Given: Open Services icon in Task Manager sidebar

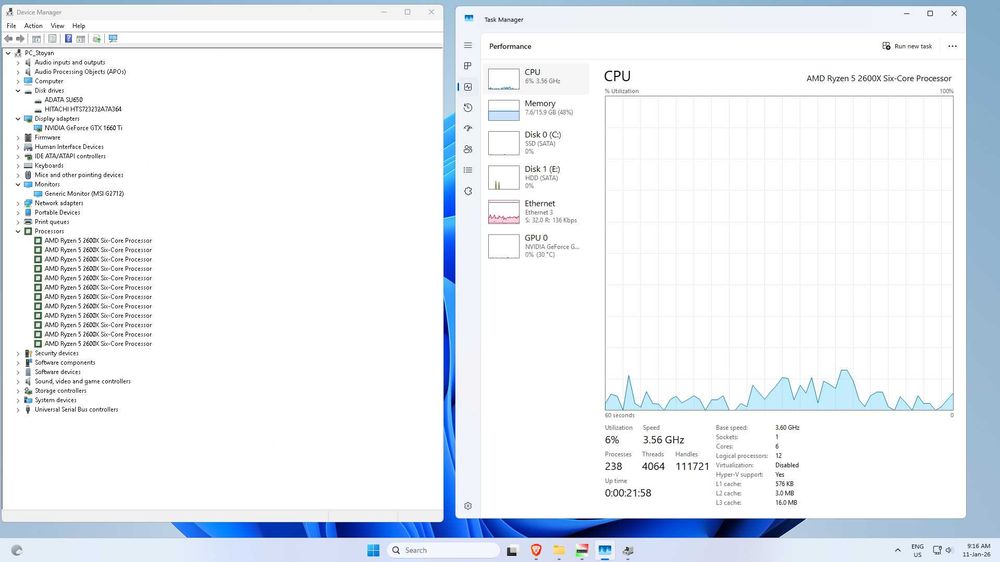Looking at the screenshot, I should (x=468, y=191).
